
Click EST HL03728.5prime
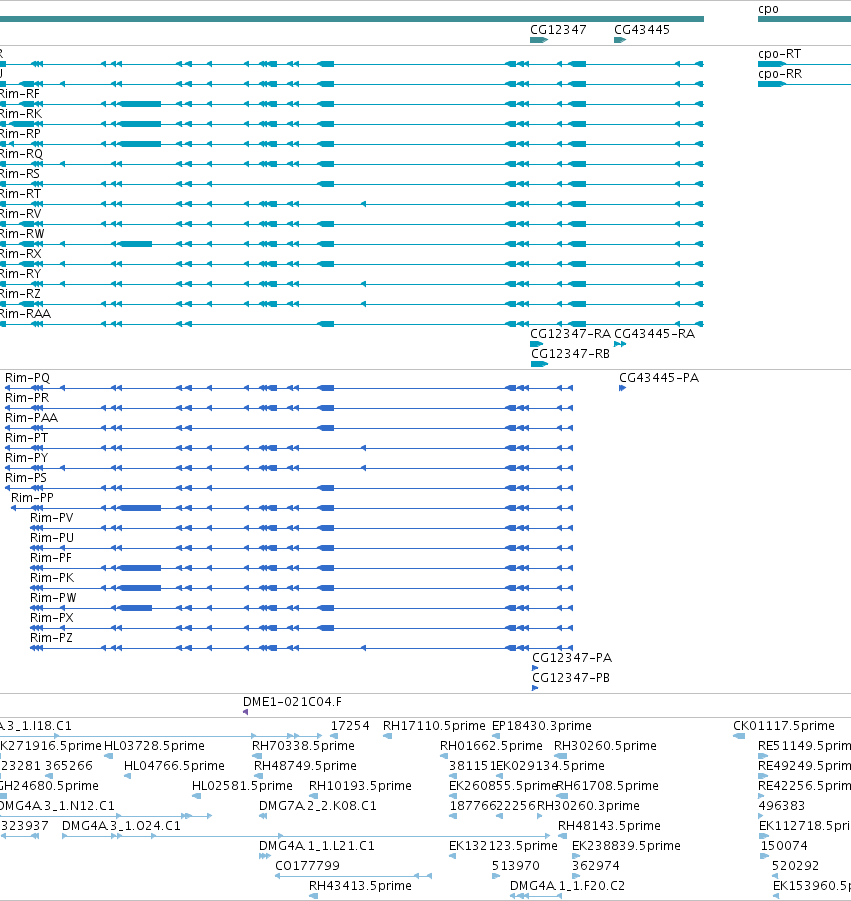[x=154, y=746]
